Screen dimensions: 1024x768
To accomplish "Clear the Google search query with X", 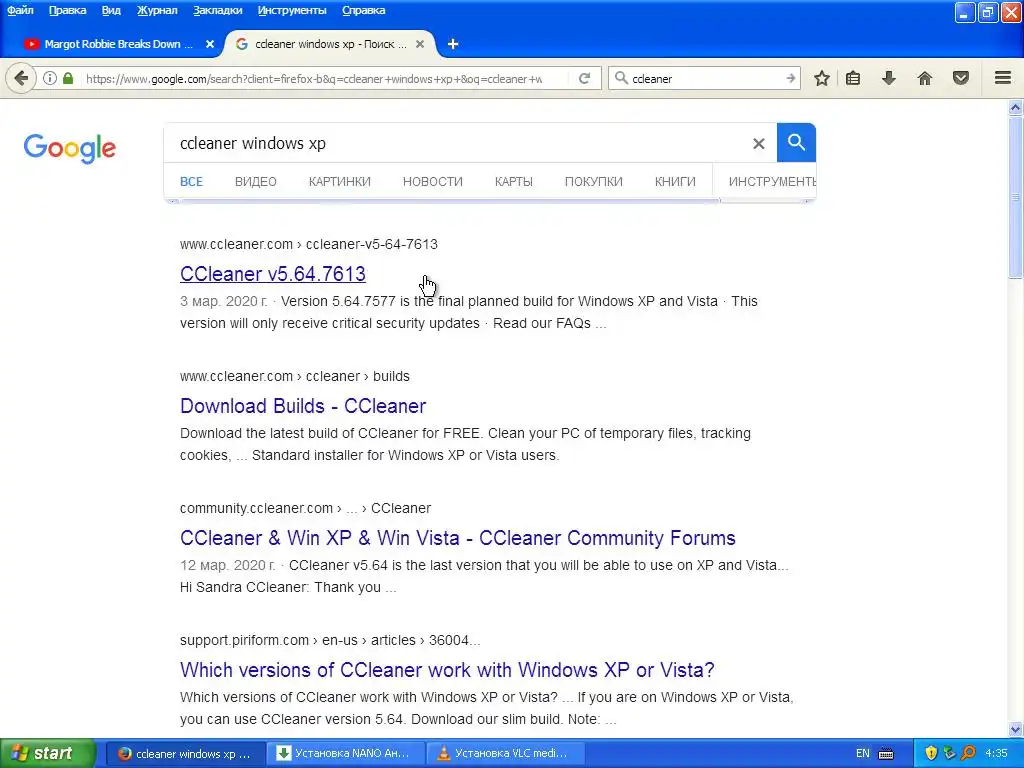I will tap(758, 143).
